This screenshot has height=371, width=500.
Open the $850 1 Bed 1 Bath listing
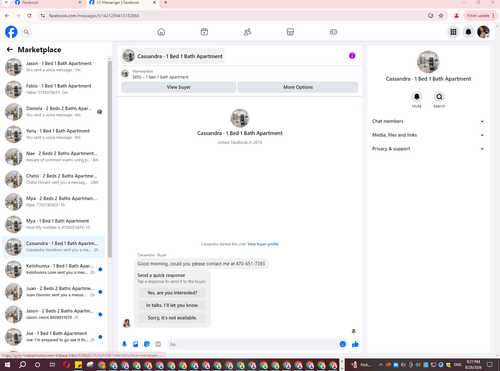point(160,77)
